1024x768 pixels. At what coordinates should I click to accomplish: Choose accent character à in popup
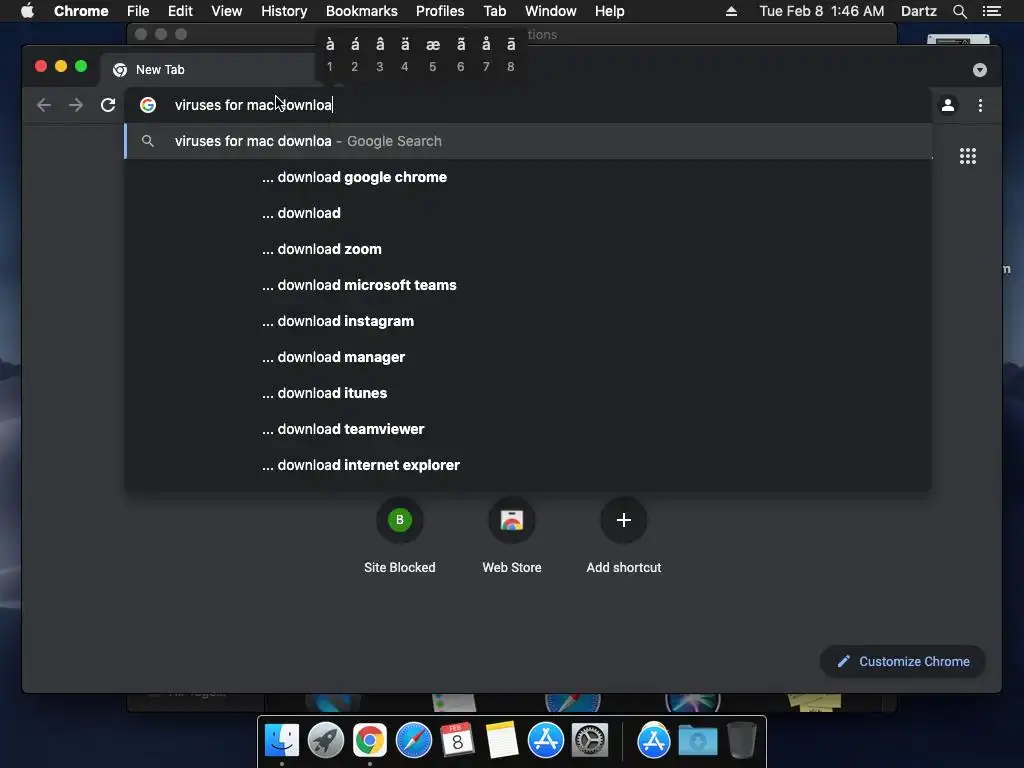click(330, 54)
